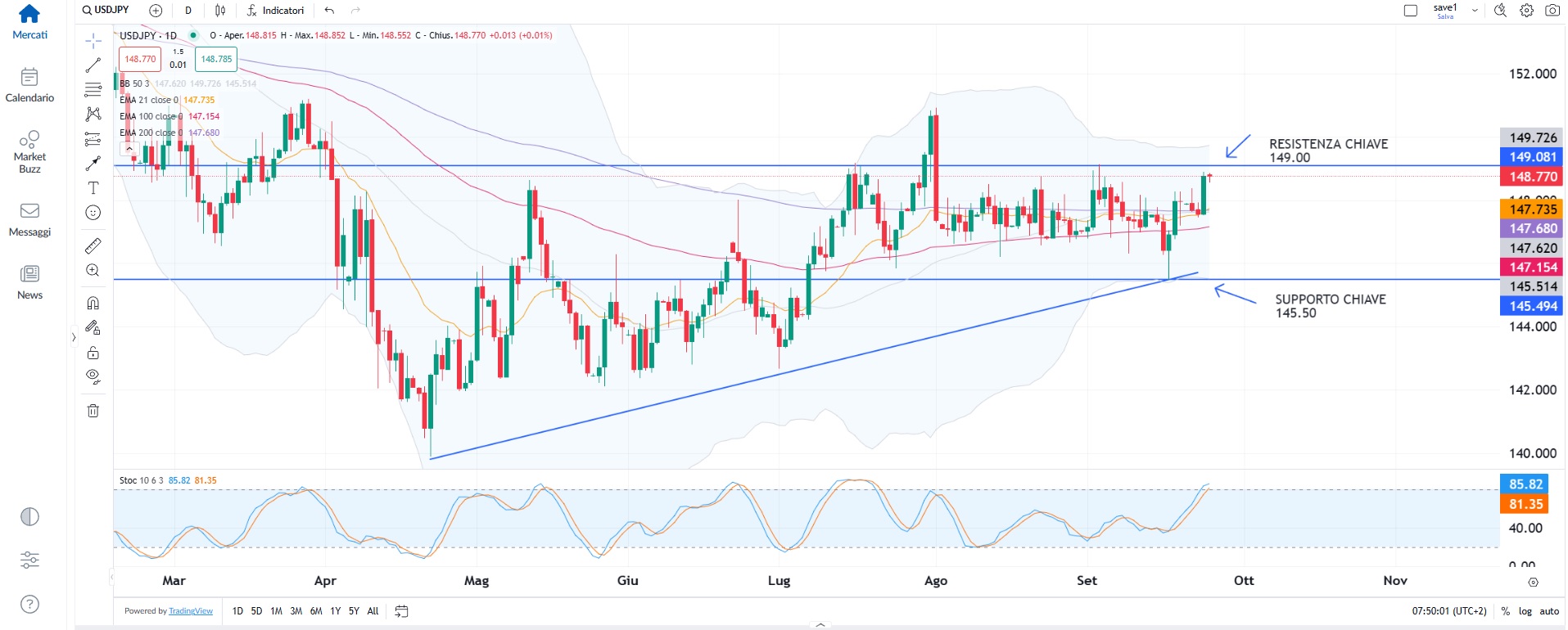
Task: Go to News in left sidebar
Action: 29,282
